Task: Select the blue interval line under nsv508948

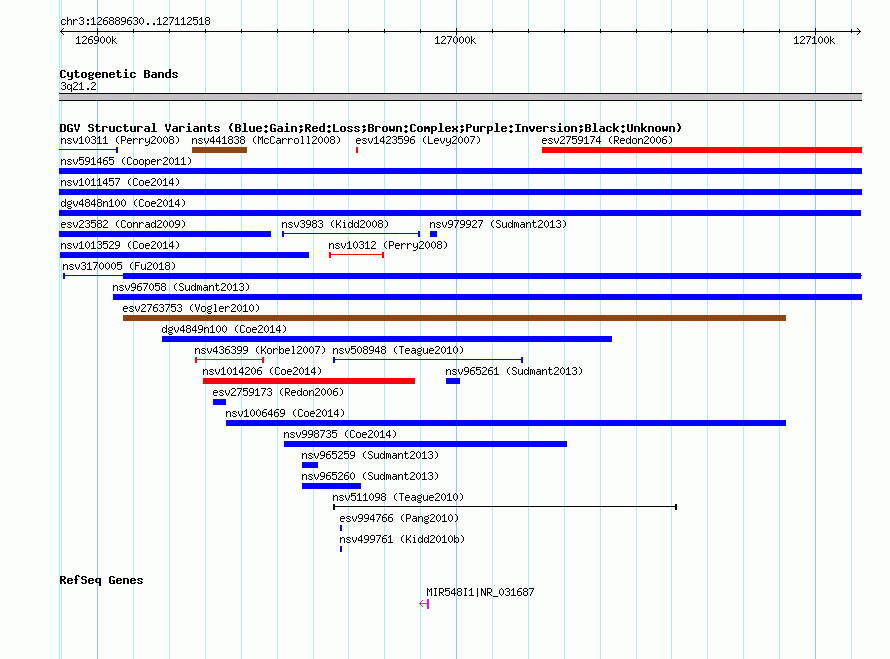Action: (x=427, y=360)
